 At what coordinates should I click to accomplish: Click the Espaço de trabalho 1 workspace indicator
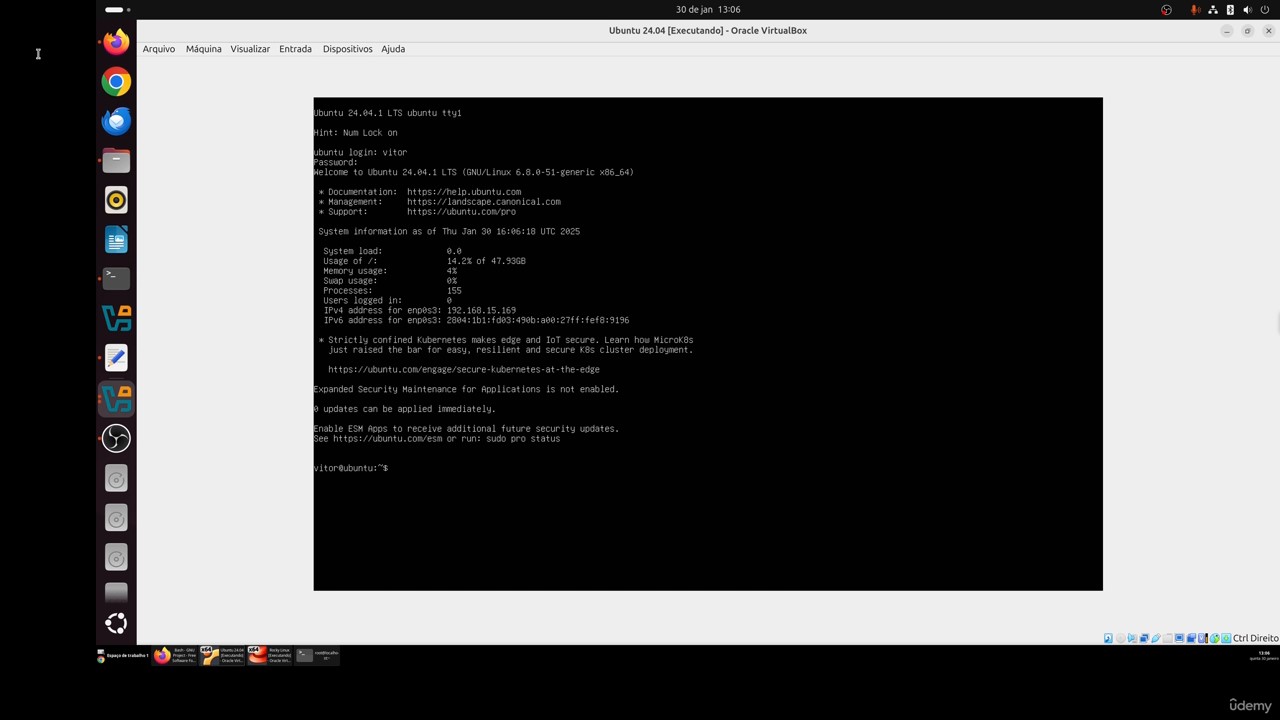pyautogui.click(x=122, y=656)
